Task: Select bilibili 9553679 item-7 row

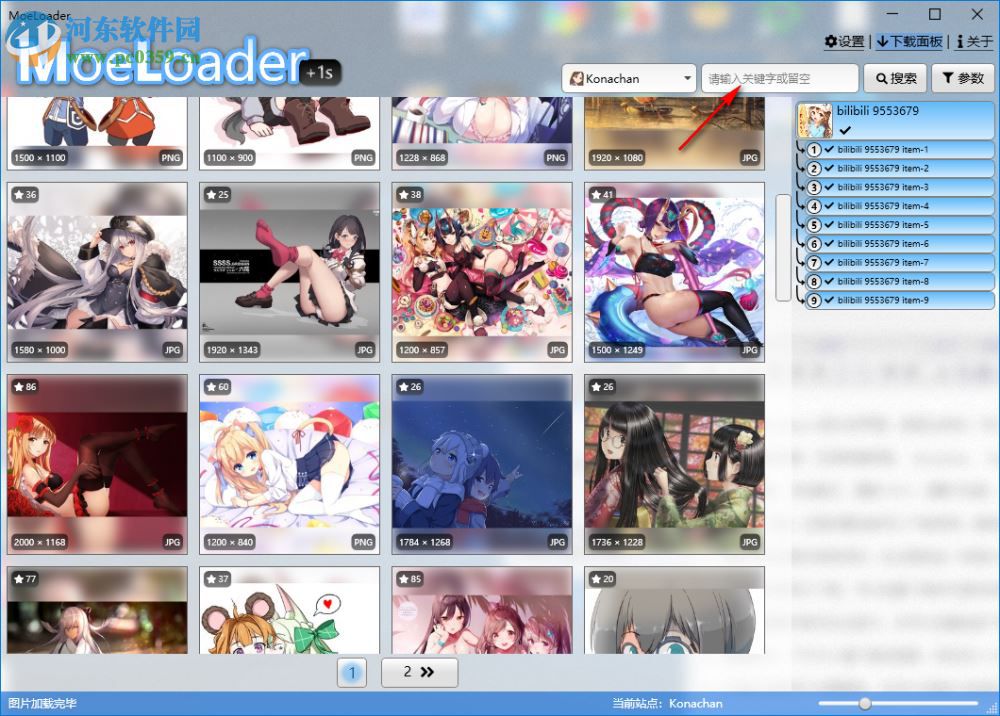Action: click(899, 263)
